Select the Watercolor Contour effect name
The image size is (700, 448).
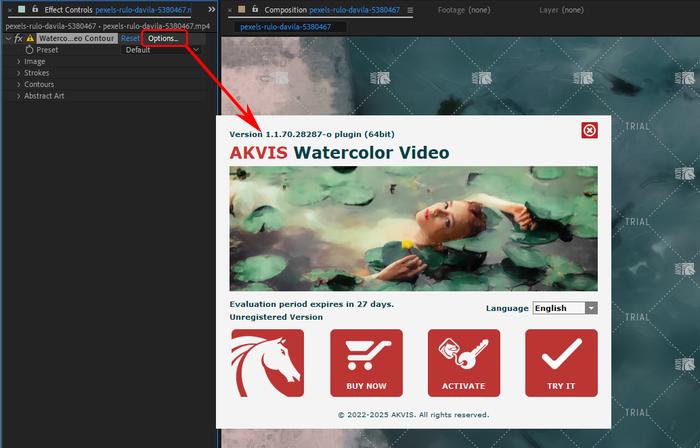(77, 38)
